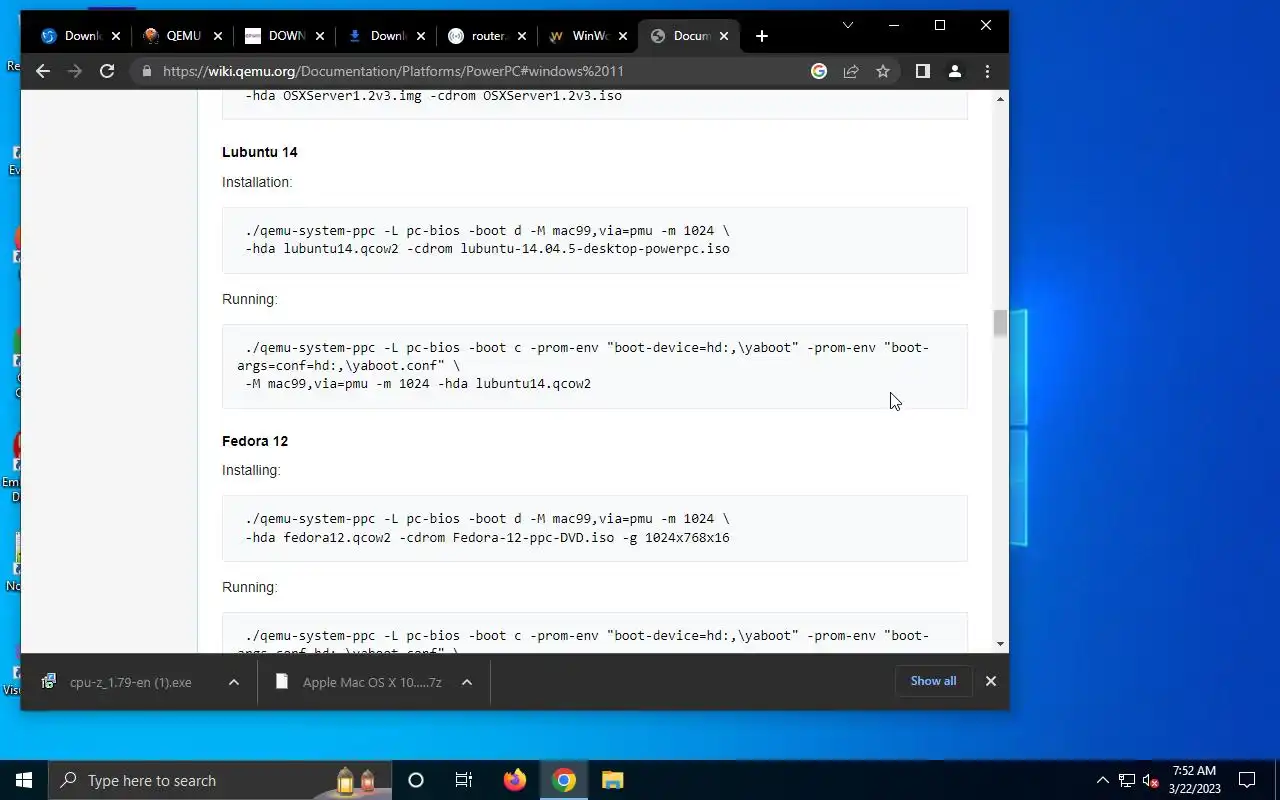Click the page scrollbar thumb
The image size is (1280, 800).
tap(999, 323)
